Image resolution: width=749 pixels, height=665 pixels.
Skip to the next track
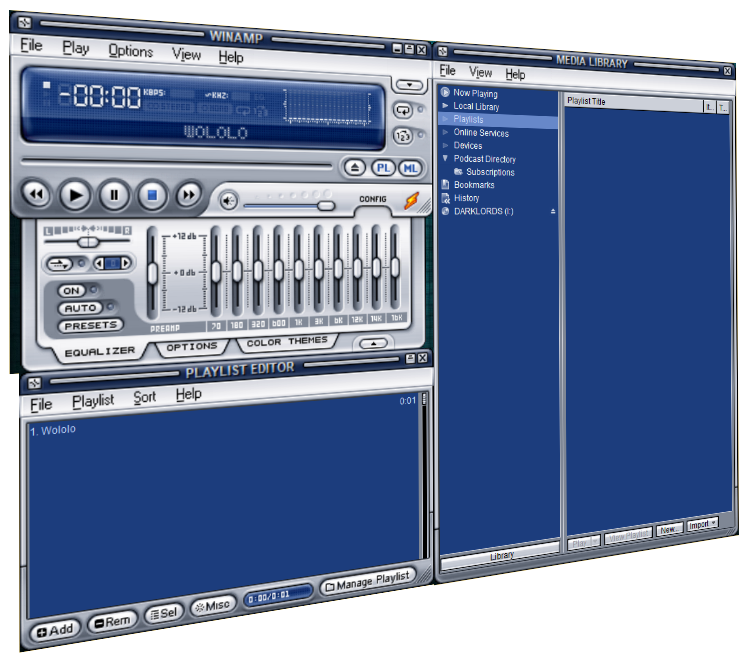point(189,194)
